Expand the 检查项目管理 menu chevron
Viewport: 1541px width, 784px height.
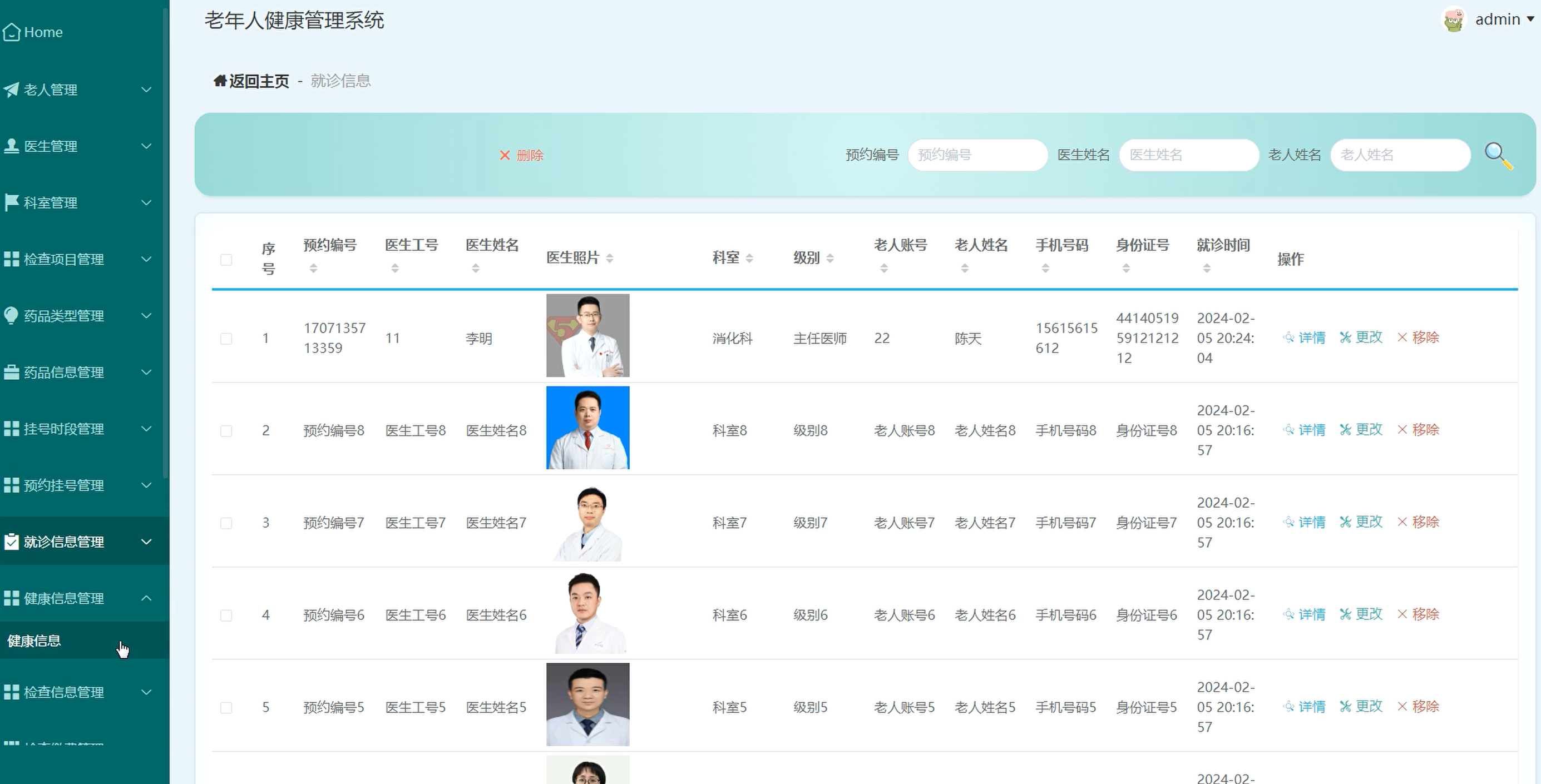(x=146, y=259)
